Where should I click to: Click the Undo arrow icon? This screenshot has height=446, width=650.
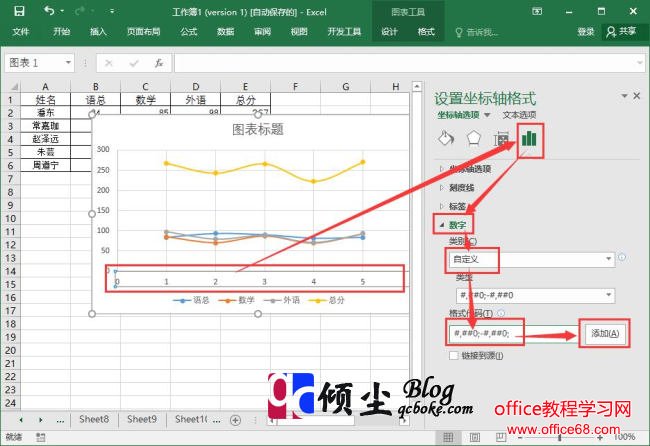[x=49, y=11]
